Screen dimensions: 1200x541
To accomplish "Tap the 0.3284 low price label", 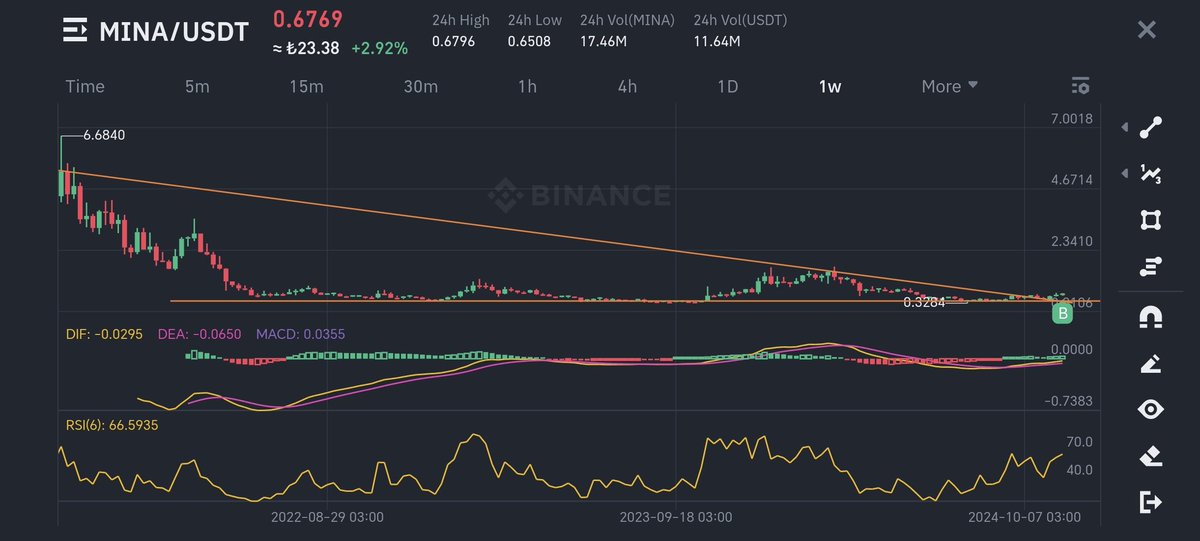I will point(924,301).
